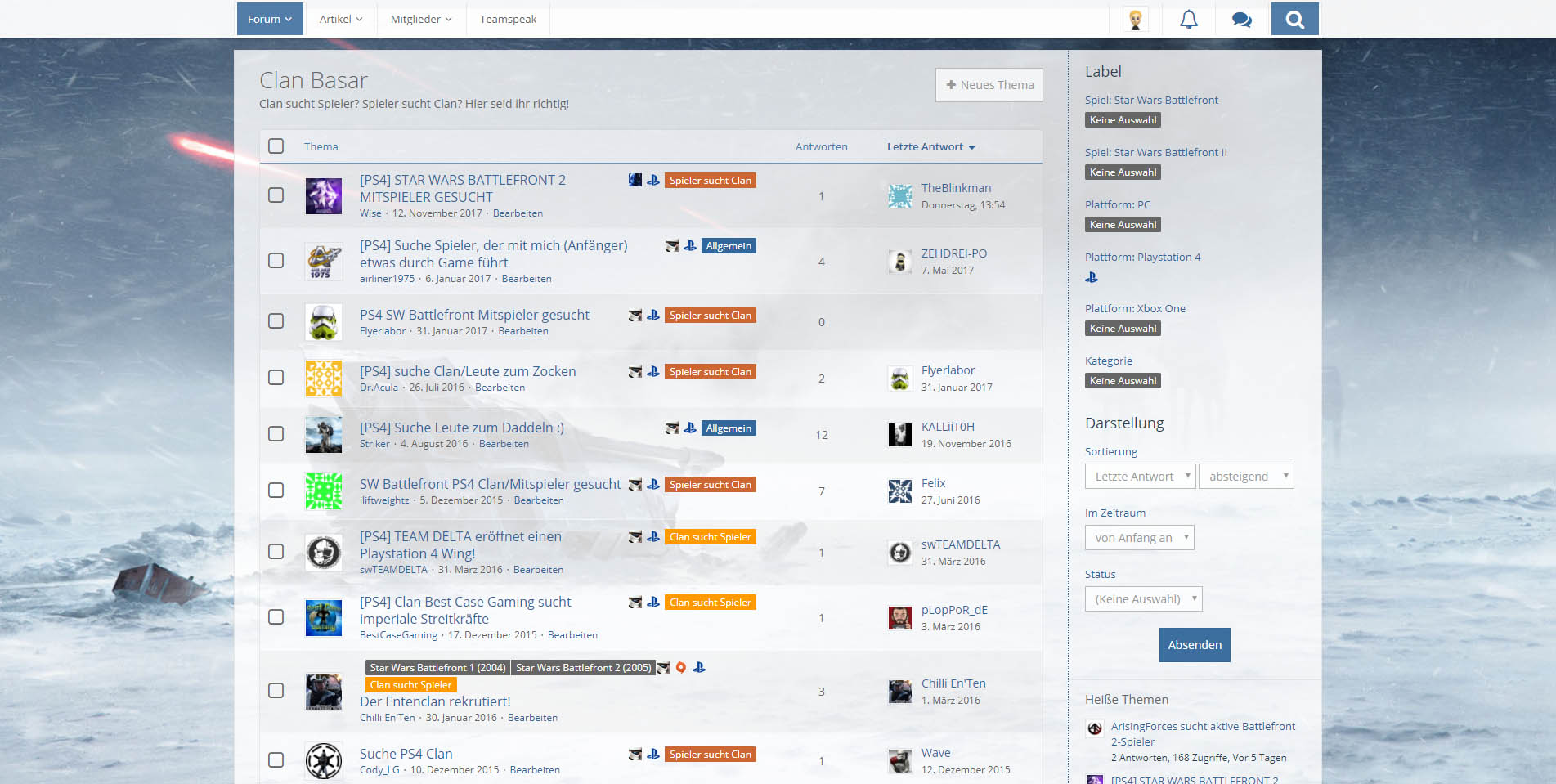Open the Forum menu

[x=270, y=19]
